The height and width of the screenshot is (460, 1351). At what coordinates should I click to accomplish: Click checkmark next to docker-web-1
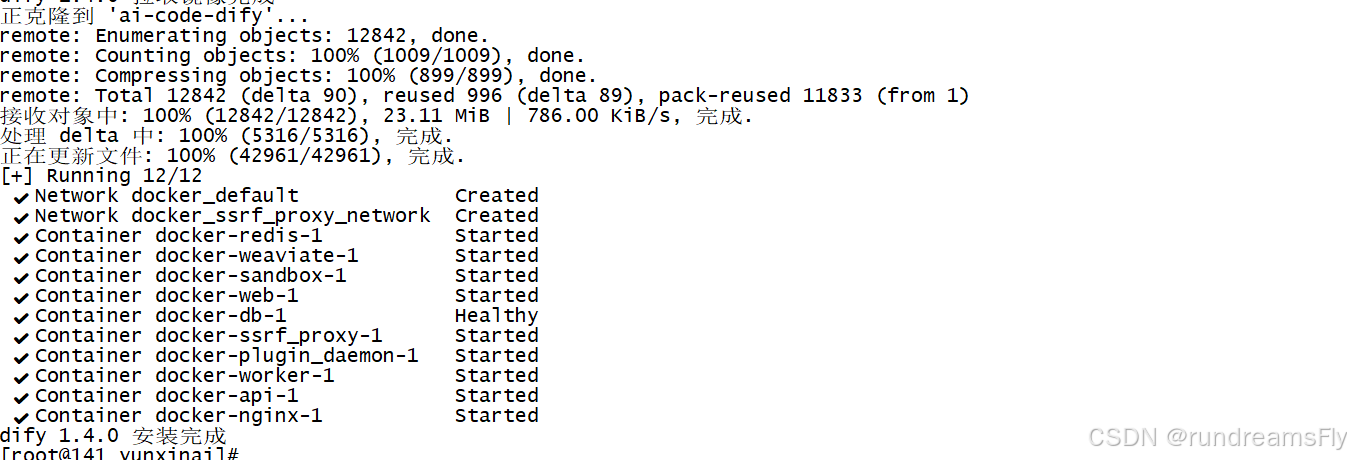(x=21, y=297)
